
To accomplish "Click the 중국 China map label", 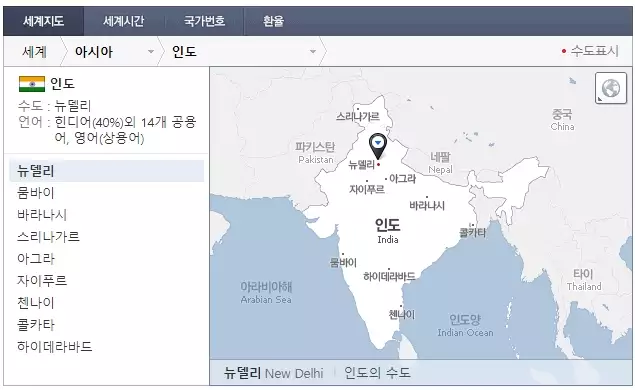I will [562, 120].
